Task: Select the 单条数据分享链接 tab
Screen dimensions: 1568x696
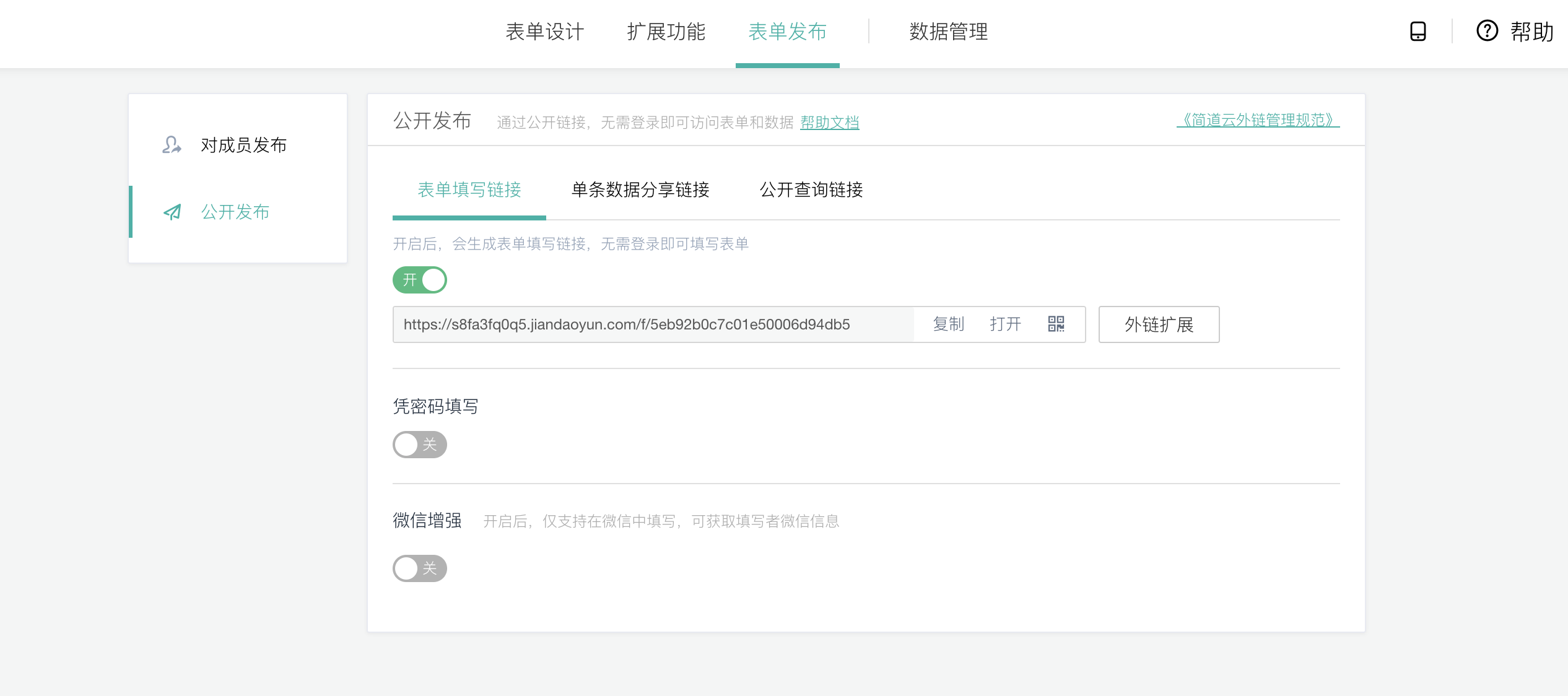Action: (x=640, y=189)
